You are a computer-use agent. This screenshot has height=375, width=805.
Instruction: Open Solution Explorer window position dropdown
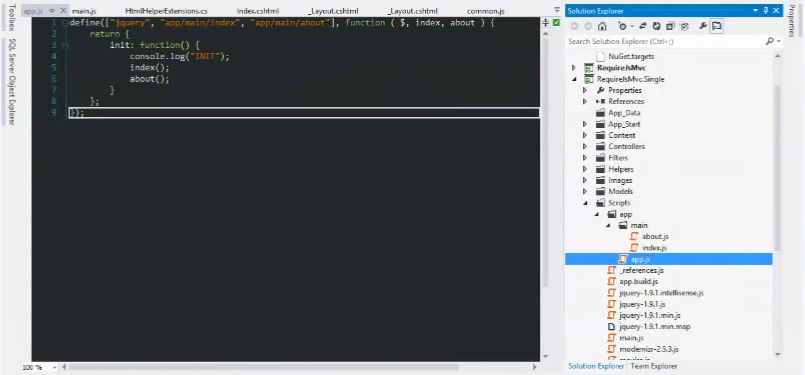(756, 11)
